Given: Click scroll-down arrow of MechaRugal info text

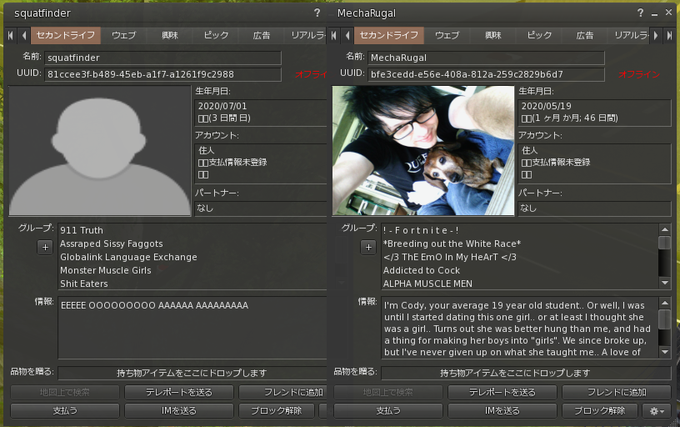Looking at the screenshot, I should [664, 352].
